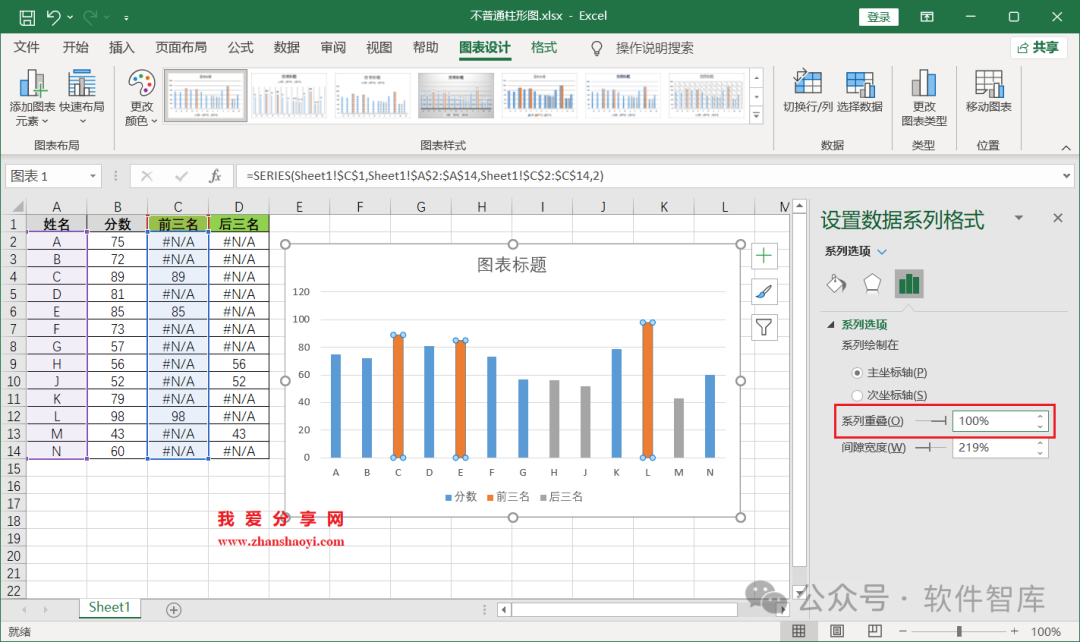Click the Share button
The height and width of the screenshot is (642, 1080).
point(1038,48)
